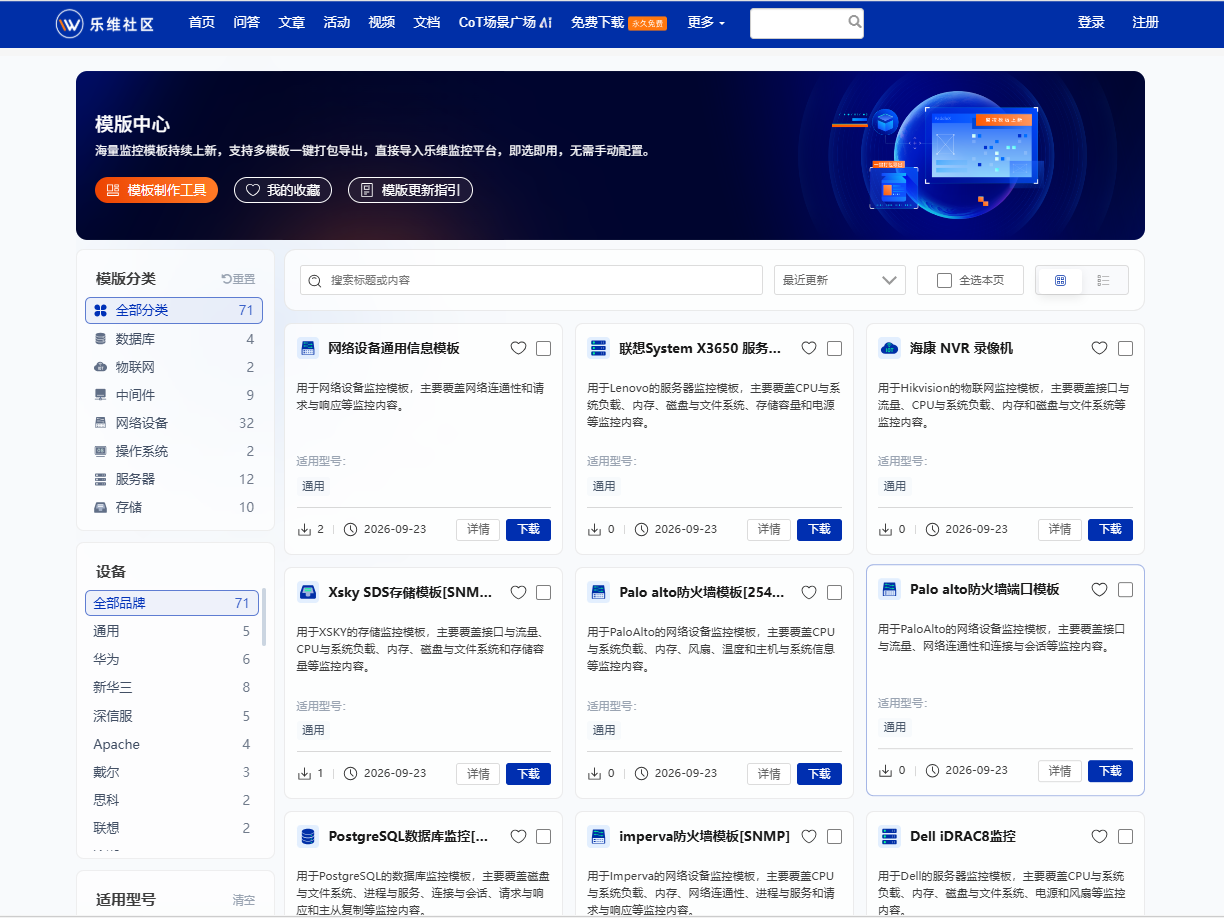Viewport: 1224px width, 920px height.
Task: Select the 联想System X3650 card checkbox
Action: pos(834,348)
